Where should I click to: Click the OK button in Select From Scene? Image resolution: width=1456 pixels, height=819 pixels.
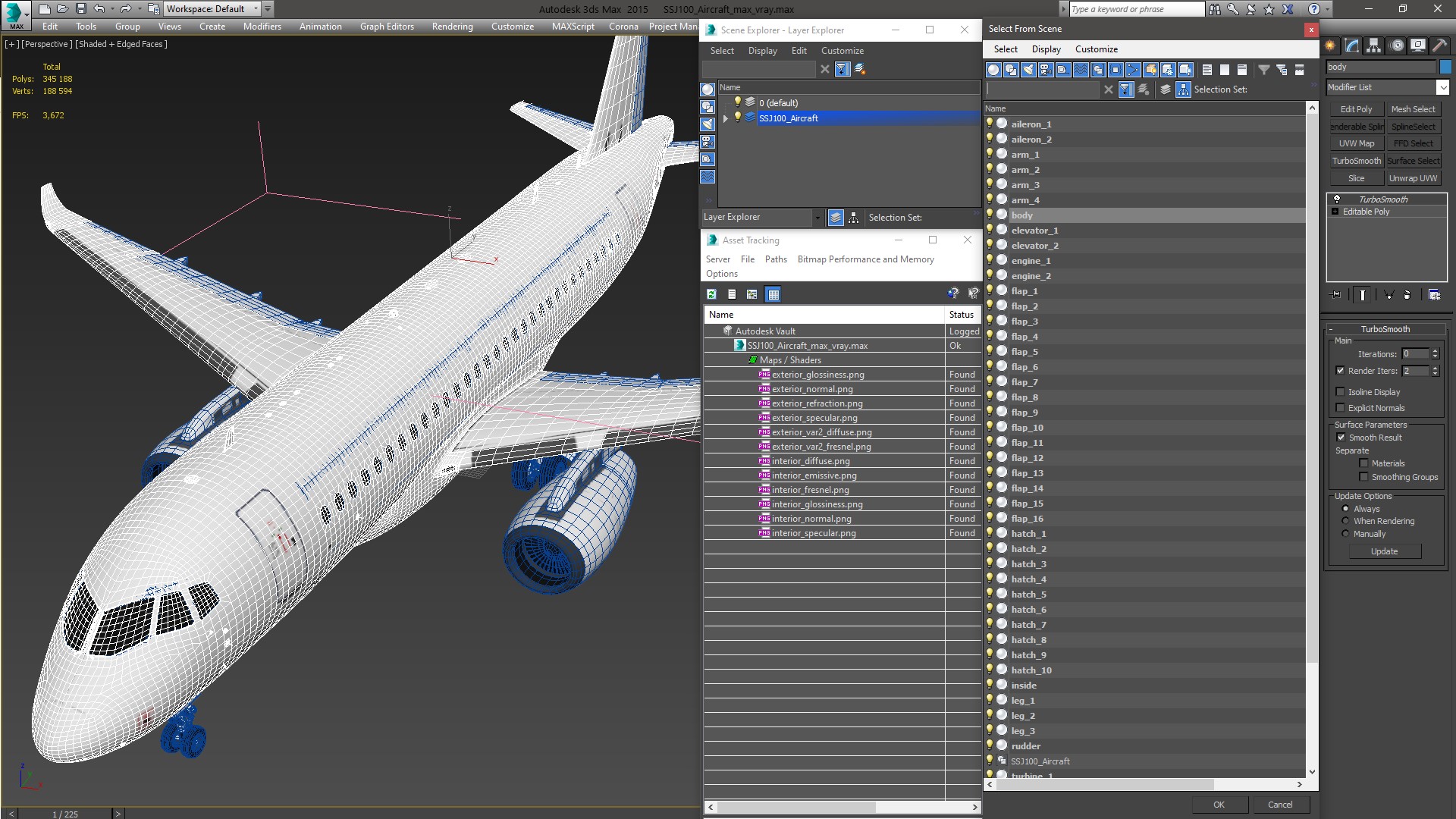tap(1219, 805)
